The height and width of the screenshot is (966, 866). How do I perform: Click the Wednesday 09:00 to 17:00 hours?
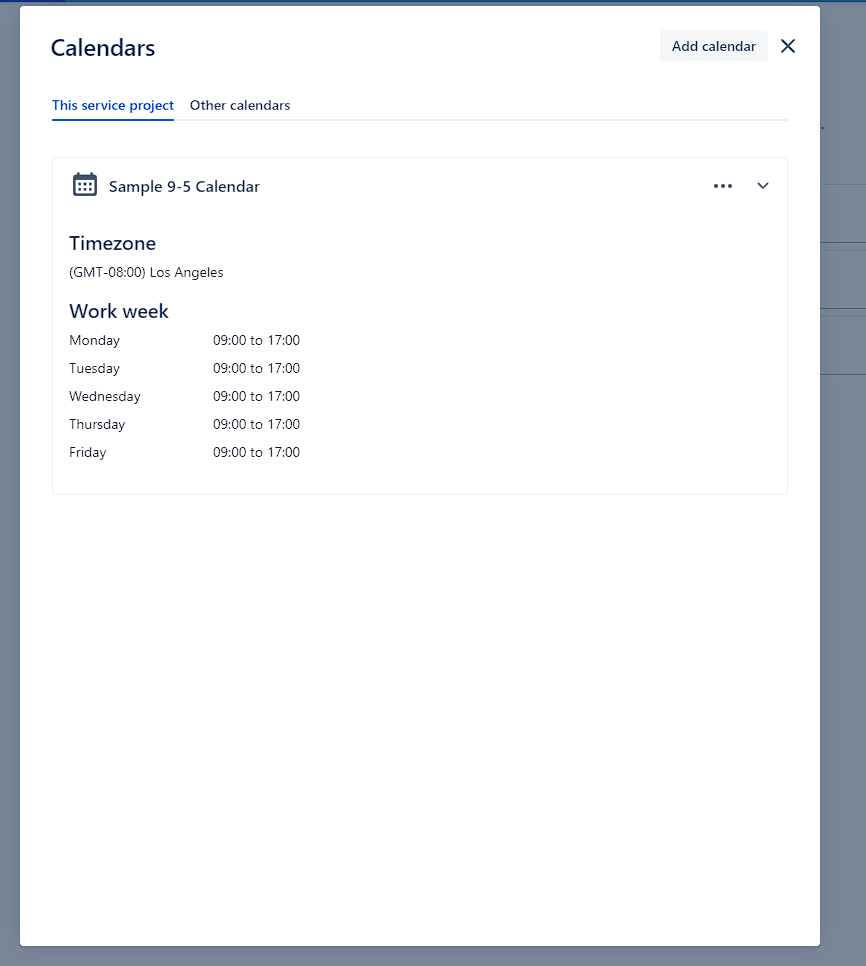(x=256, y=396)
